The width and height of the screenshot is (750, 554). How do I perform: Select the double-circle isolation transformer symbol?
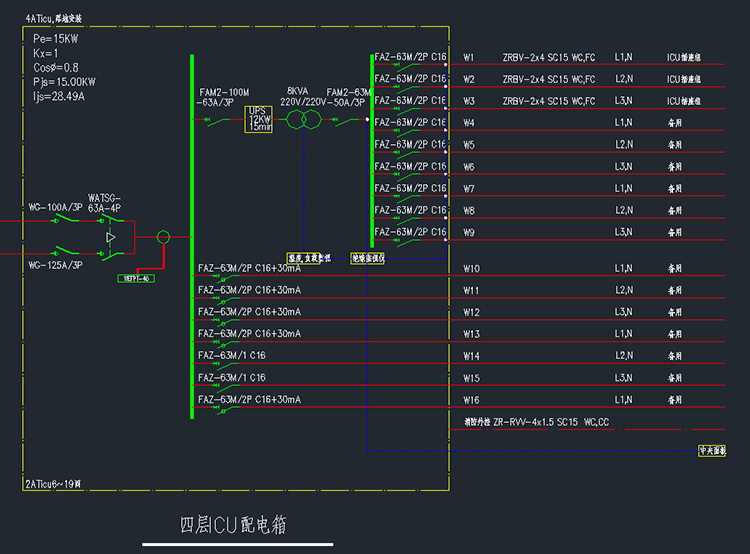pos(304,119)
